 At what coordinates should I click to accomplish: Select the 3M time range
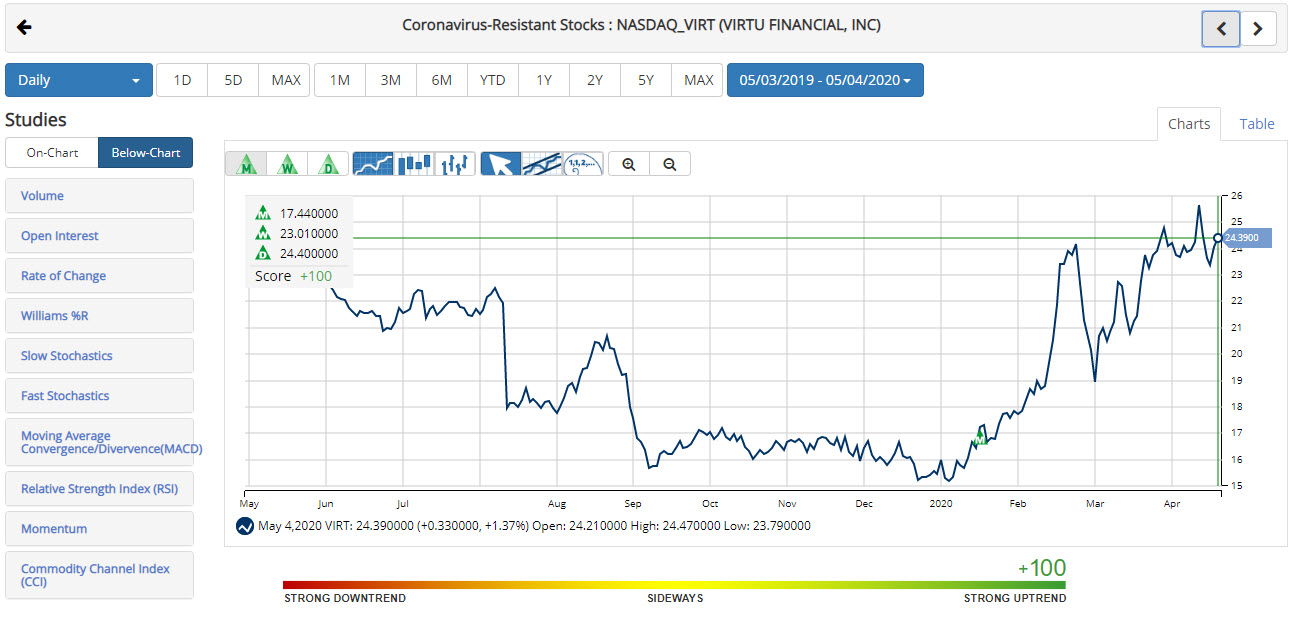coord(391,80)
